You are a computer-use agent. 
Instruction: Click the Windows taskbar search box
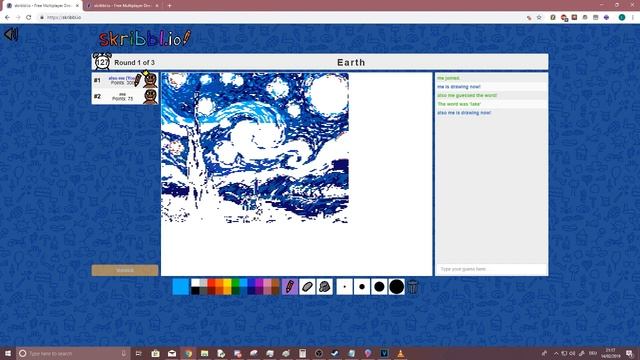coord(73,353)
